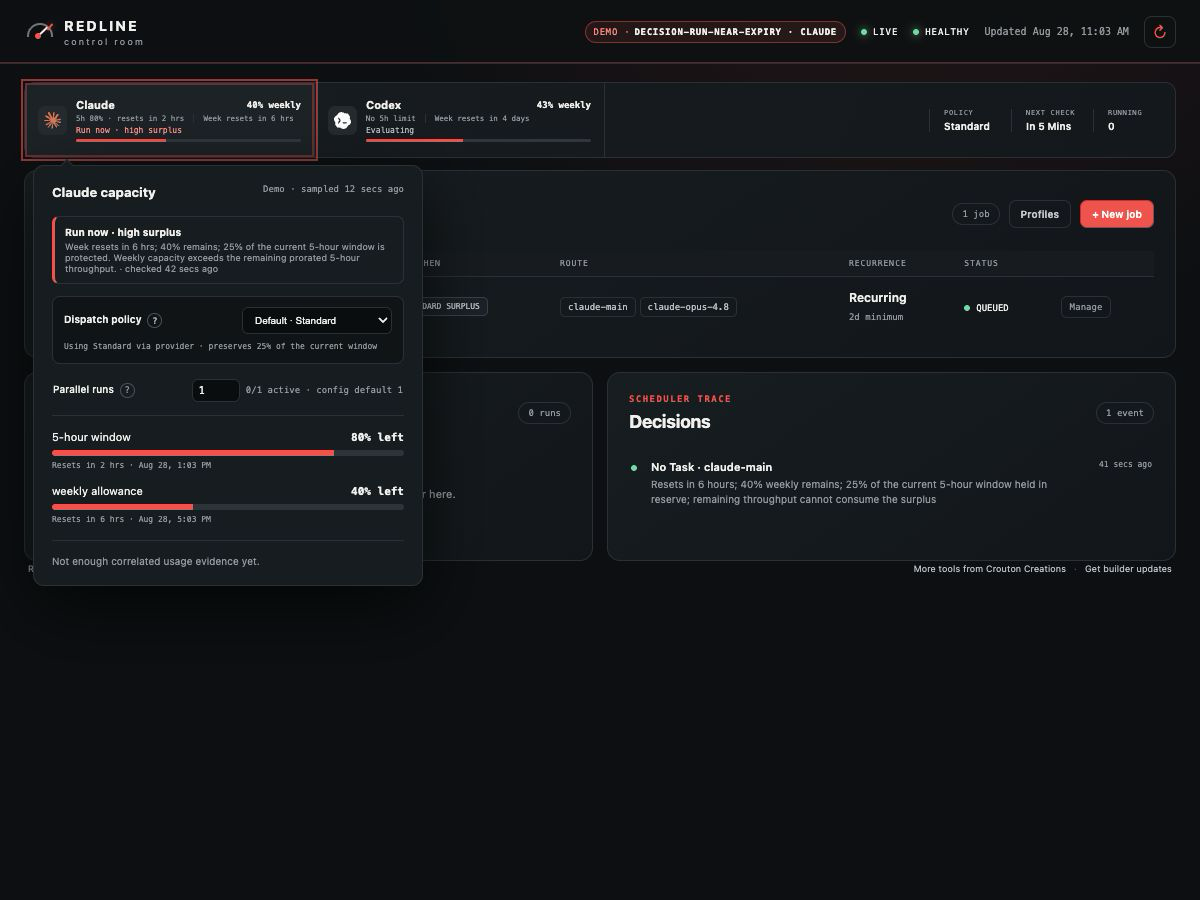Click the 43% weekly Codex label

[563, 105]
